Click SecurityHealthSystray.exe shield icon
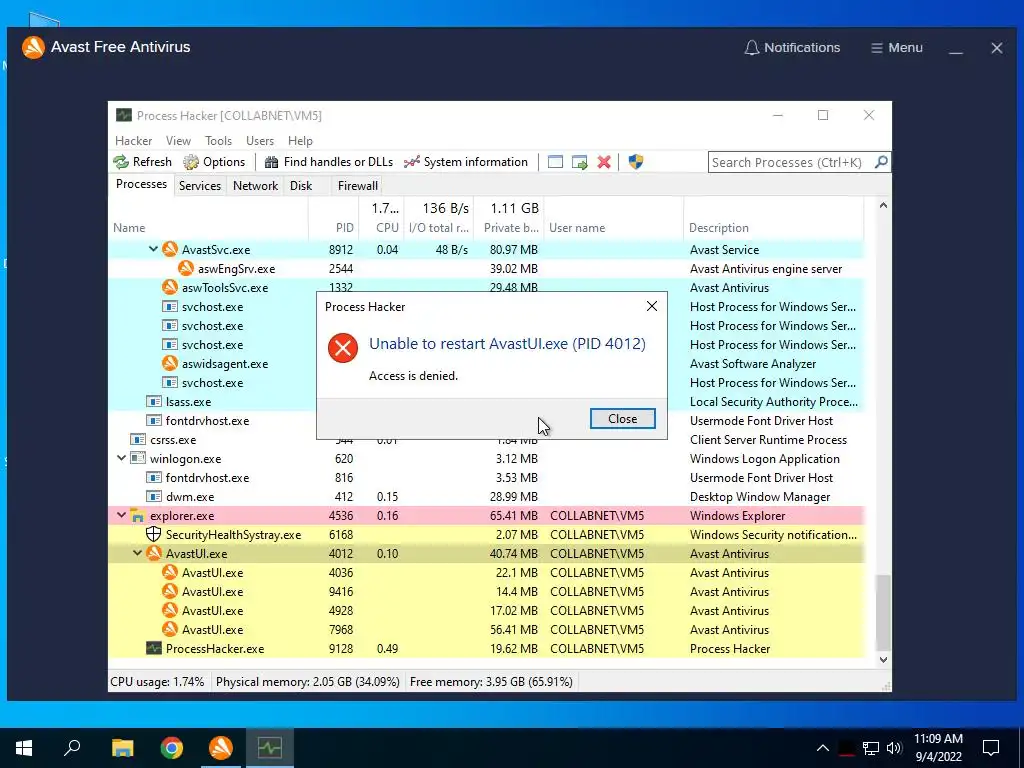Image resolution: width=1024 pixels, height=768 pixels. pyautogui.click(x=153, y=534)
